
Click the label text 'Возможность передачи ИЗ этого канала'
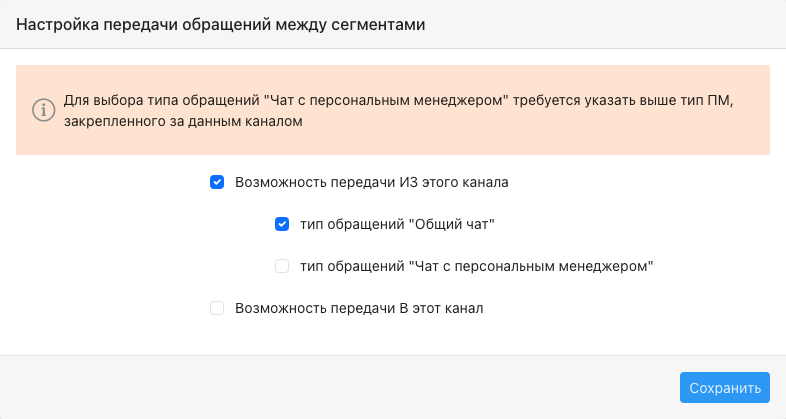(x=371, y=182)
